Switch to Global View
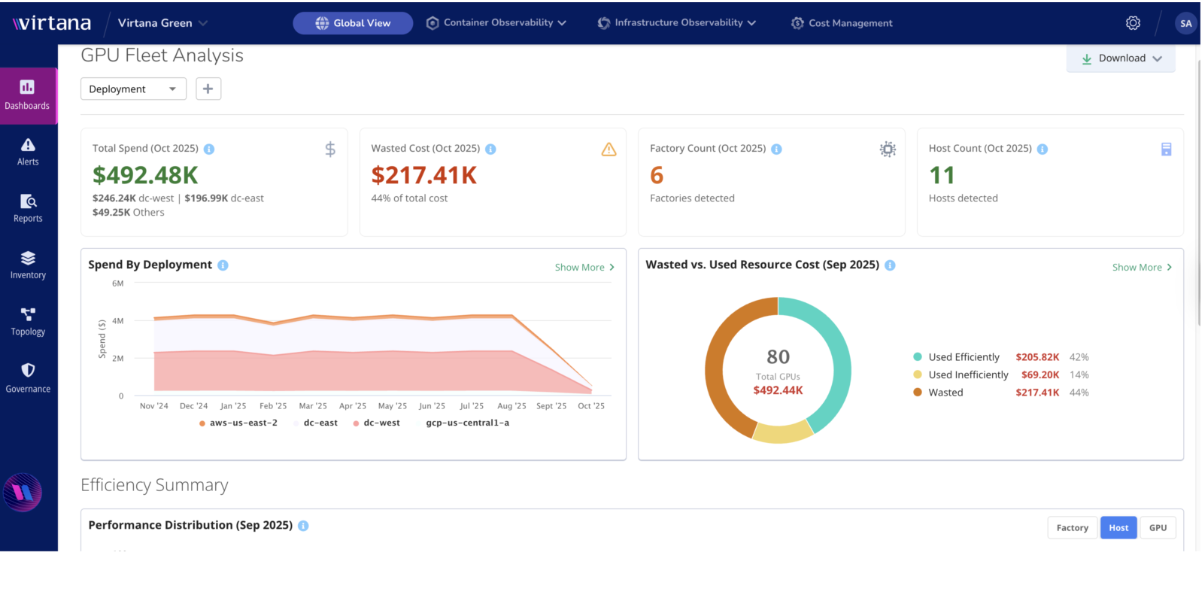Viewport: 1202px width, 594px height. 353,22
